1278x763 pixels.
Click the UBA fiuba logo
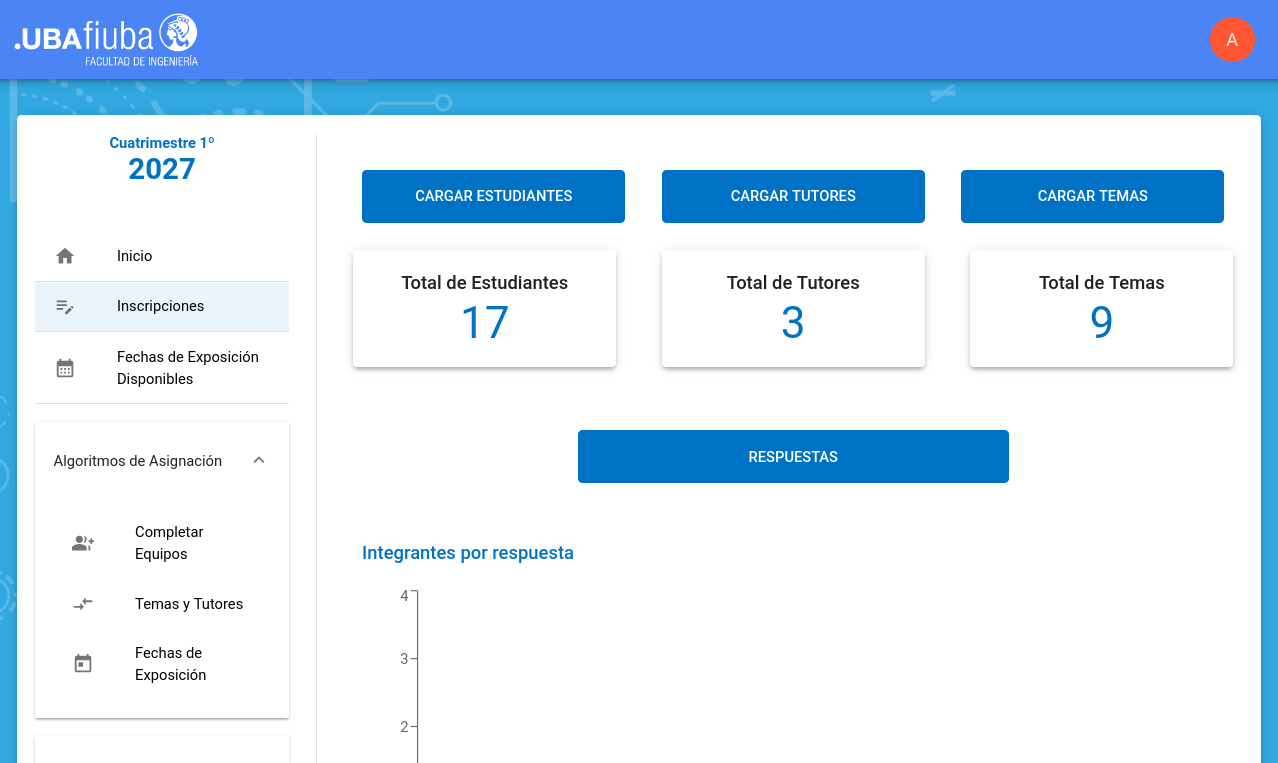[106, 40]
